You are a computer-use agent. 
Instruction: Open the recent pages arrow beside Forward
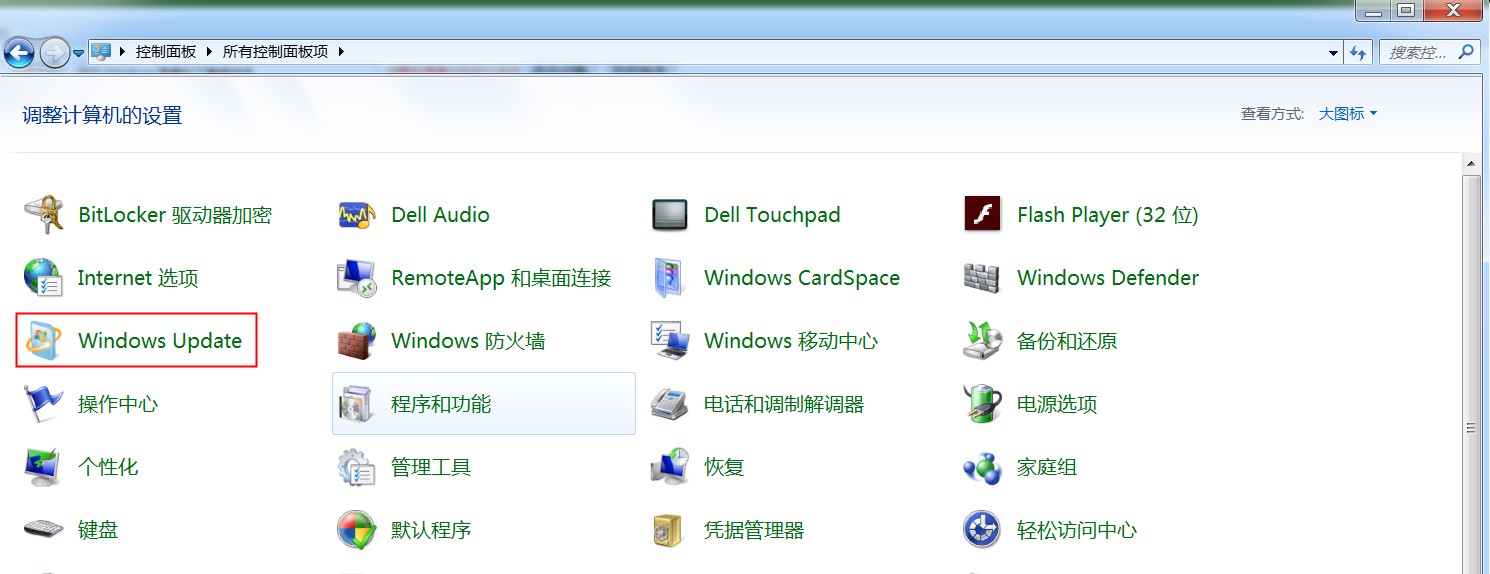(x=78, y=53)
